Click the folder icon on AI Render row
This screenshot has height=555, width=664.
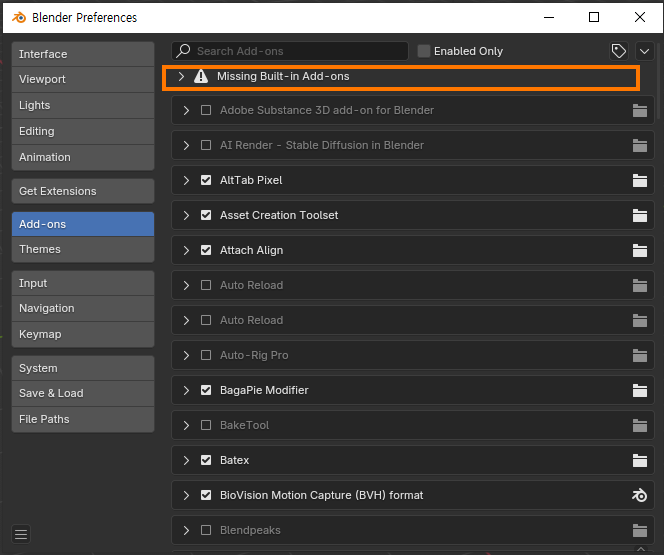pos(639,146)
